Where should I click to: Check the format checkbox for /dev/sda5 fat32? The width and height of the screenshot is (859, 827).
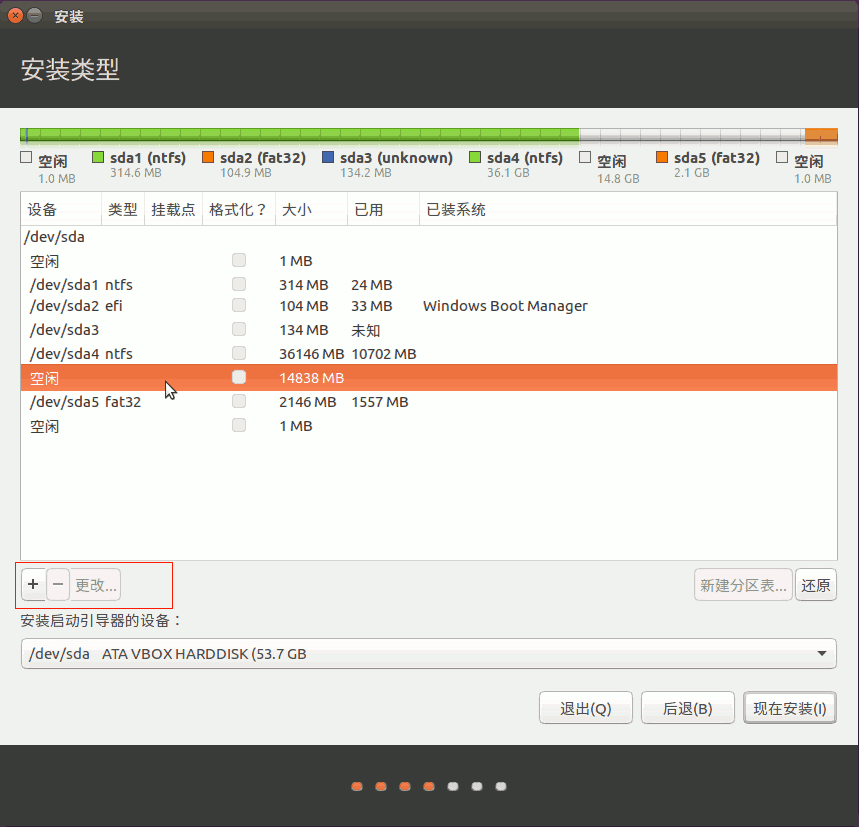238,400
